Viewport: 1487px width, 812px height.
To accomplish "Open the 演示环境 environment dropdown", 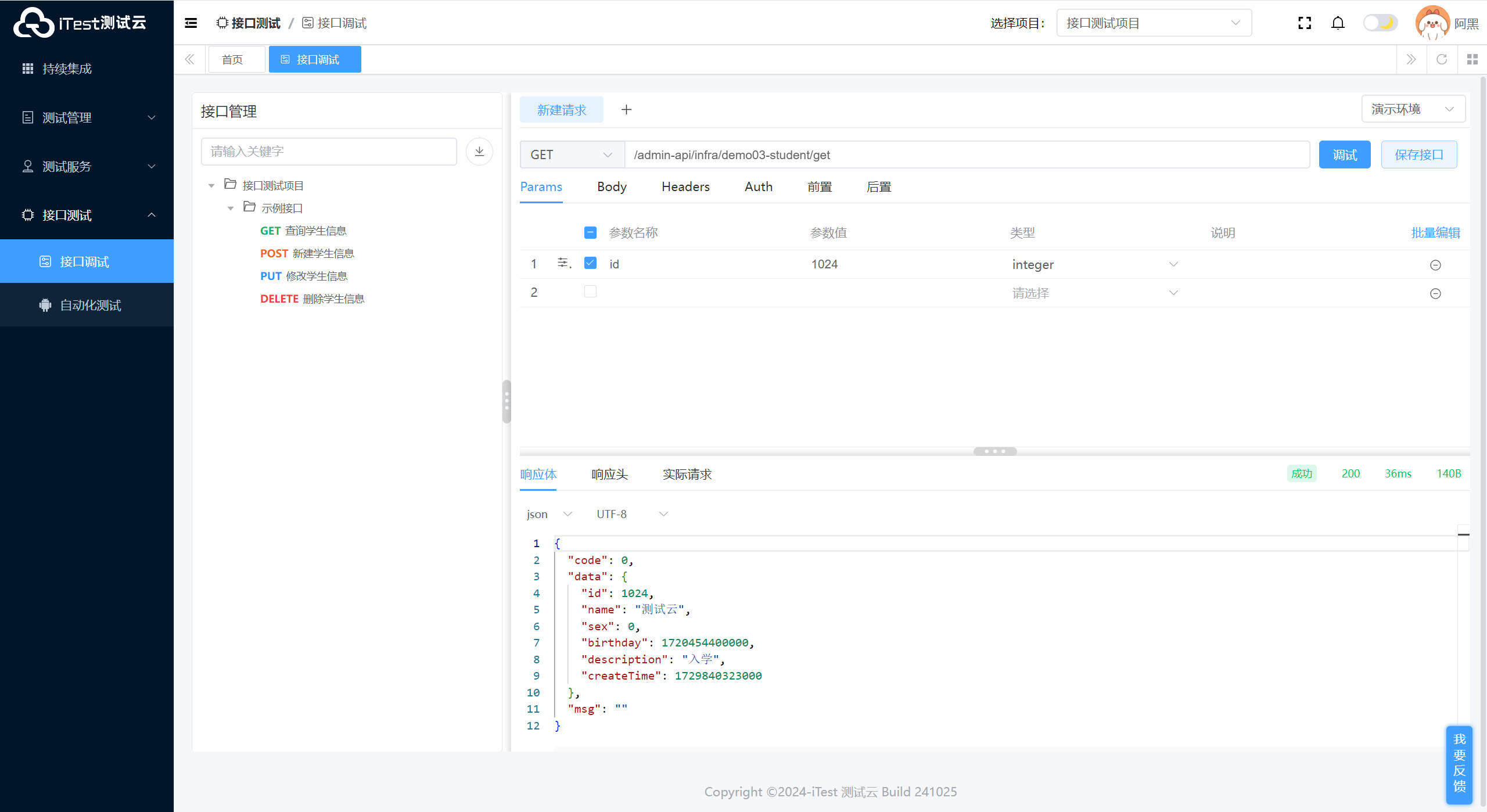I will pyautogui.click(x=1412, y=109).
